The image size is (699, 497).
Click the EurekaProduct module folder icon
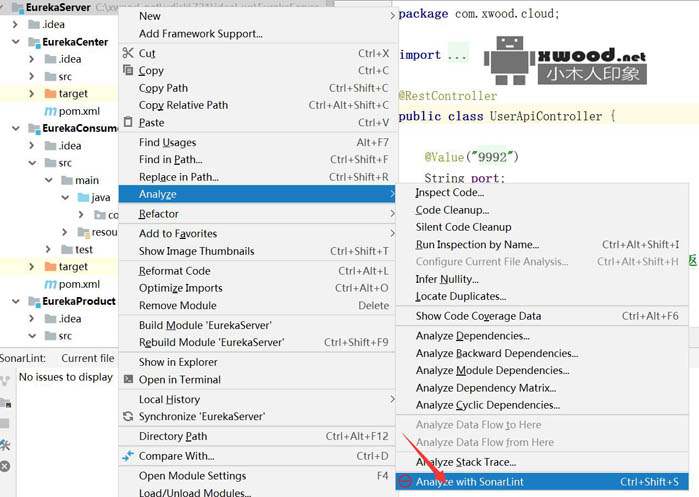(x=34, y=301)
